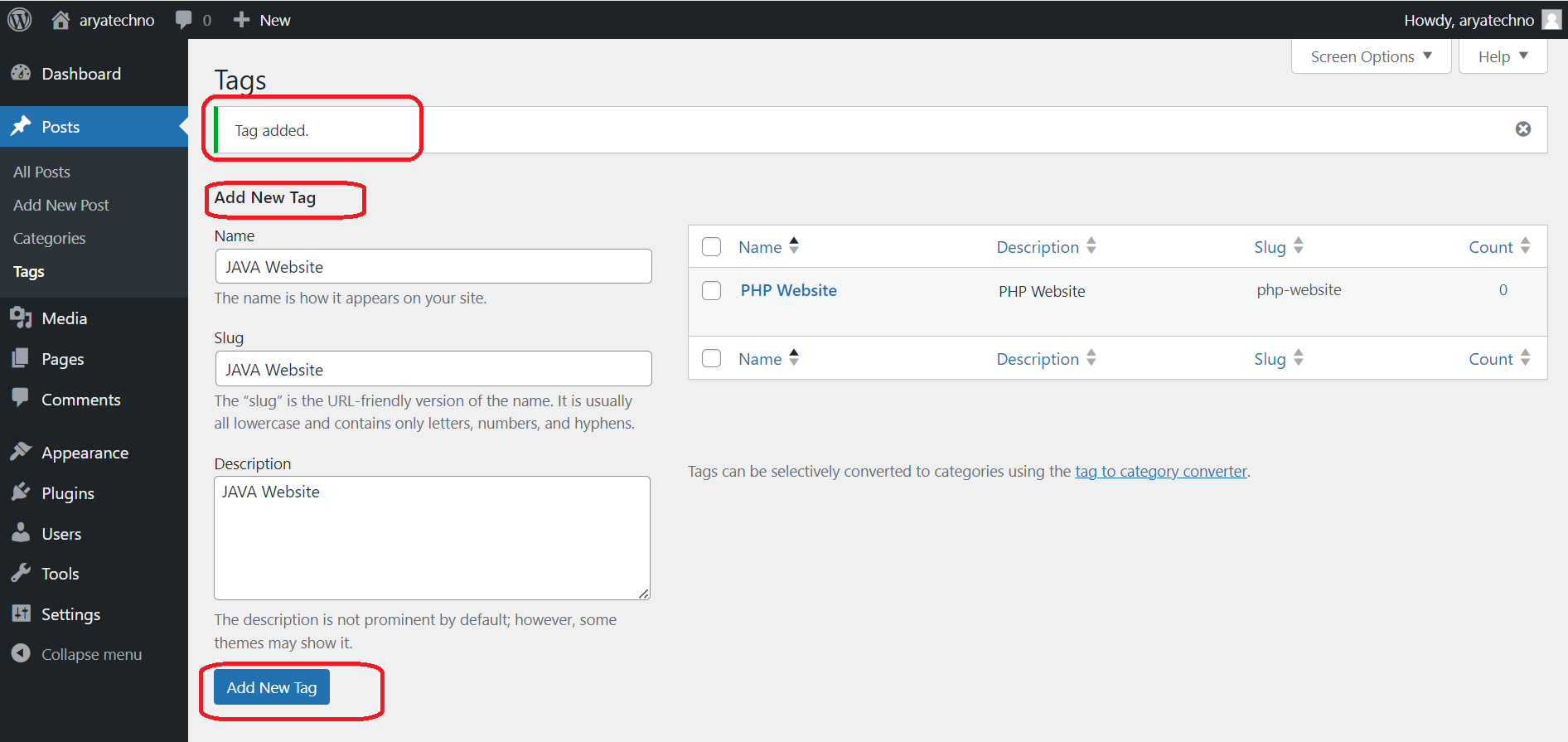Click the Add New Tag button
The width and height of the screenshot is (1568, 742).
click(x=272, y=687)
